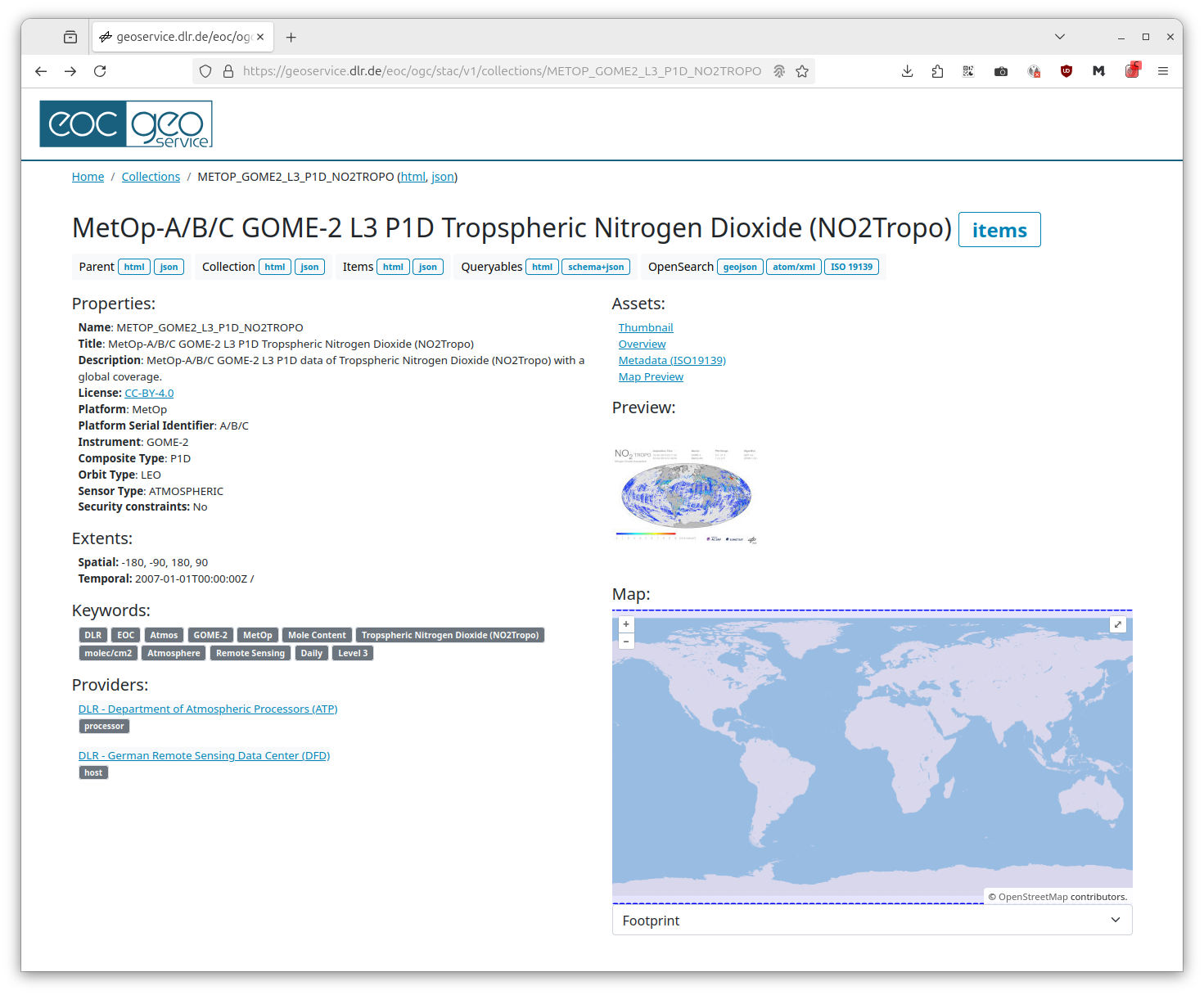This screenshot has width=1204, height=995.
Task: Click the NO2 preview thumbnail image
Action: click(685, 495)
